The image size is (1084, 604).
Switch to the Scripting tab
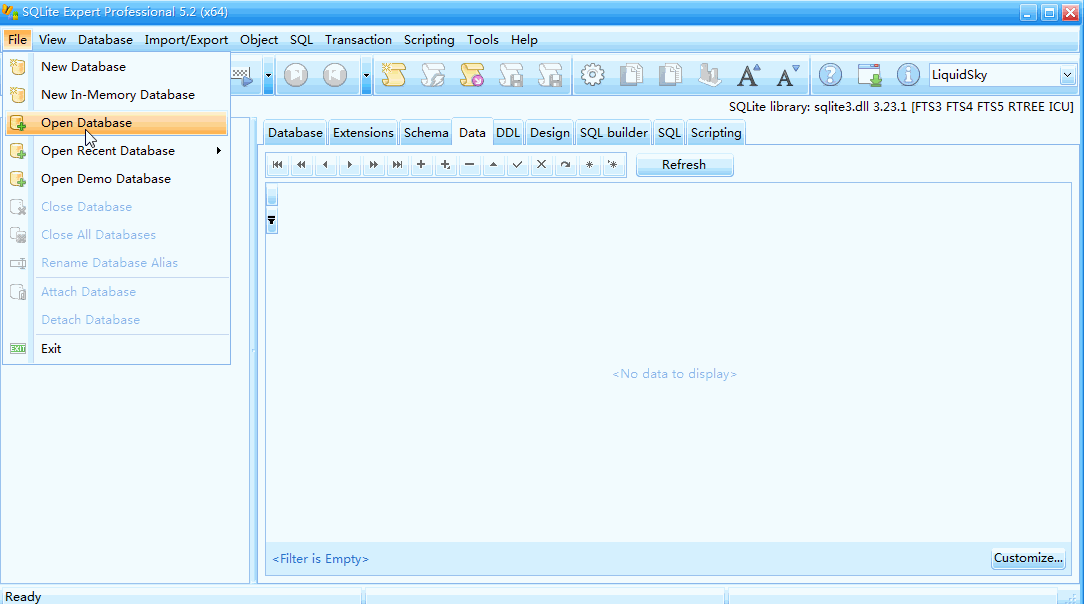point(716,133)
